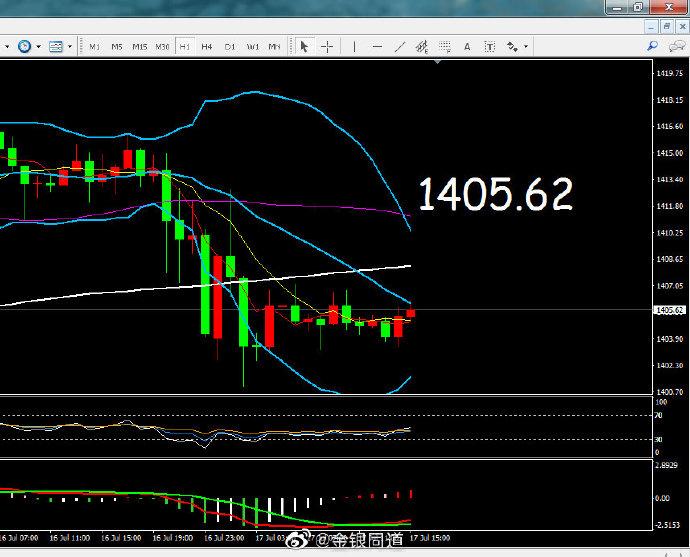690x557 pixels.
Task: Select the Fibonacci Retracement tool
Action: coord(444,46)
